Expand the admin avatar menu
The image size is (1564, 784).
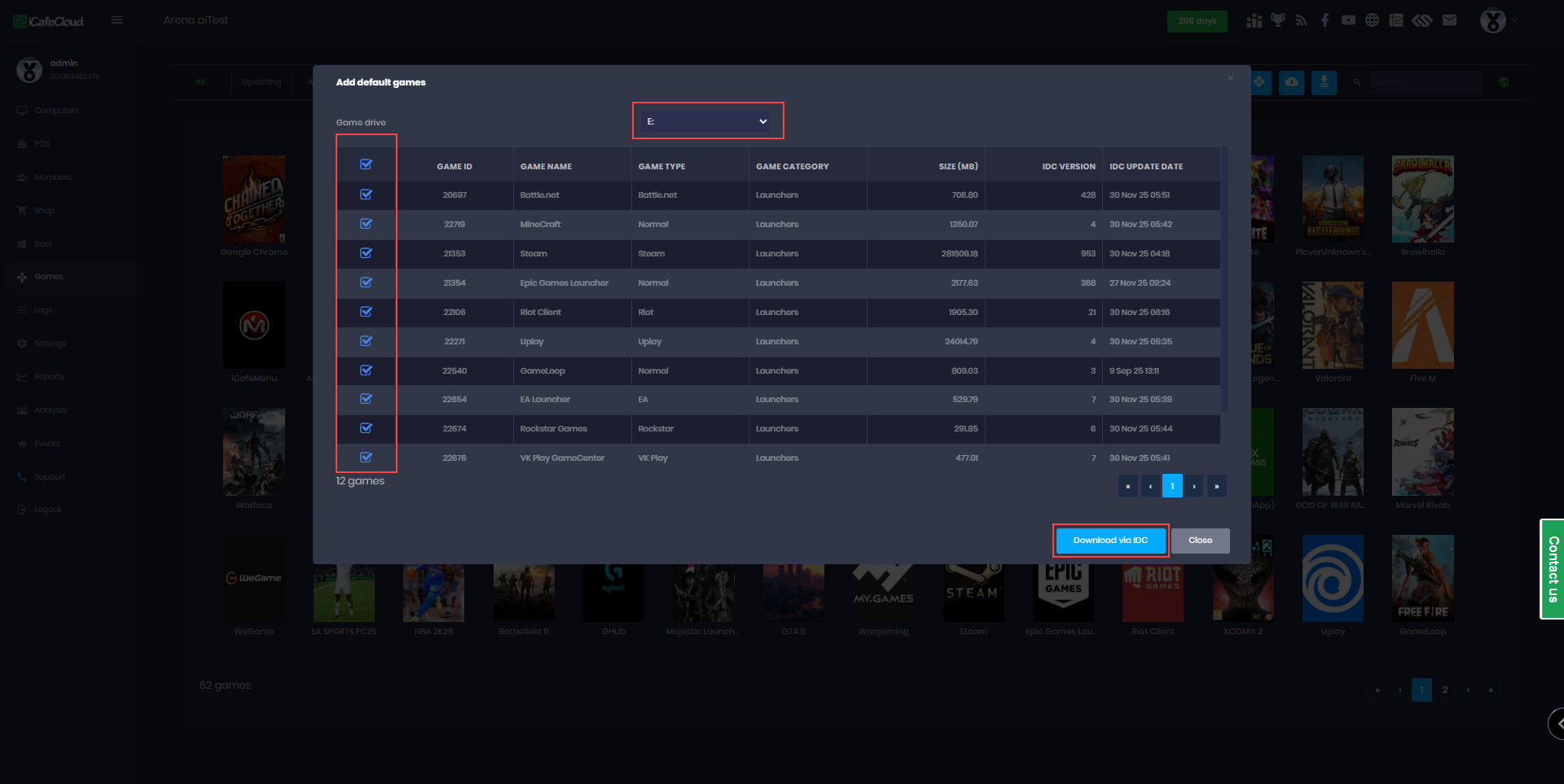[1497, 20]
